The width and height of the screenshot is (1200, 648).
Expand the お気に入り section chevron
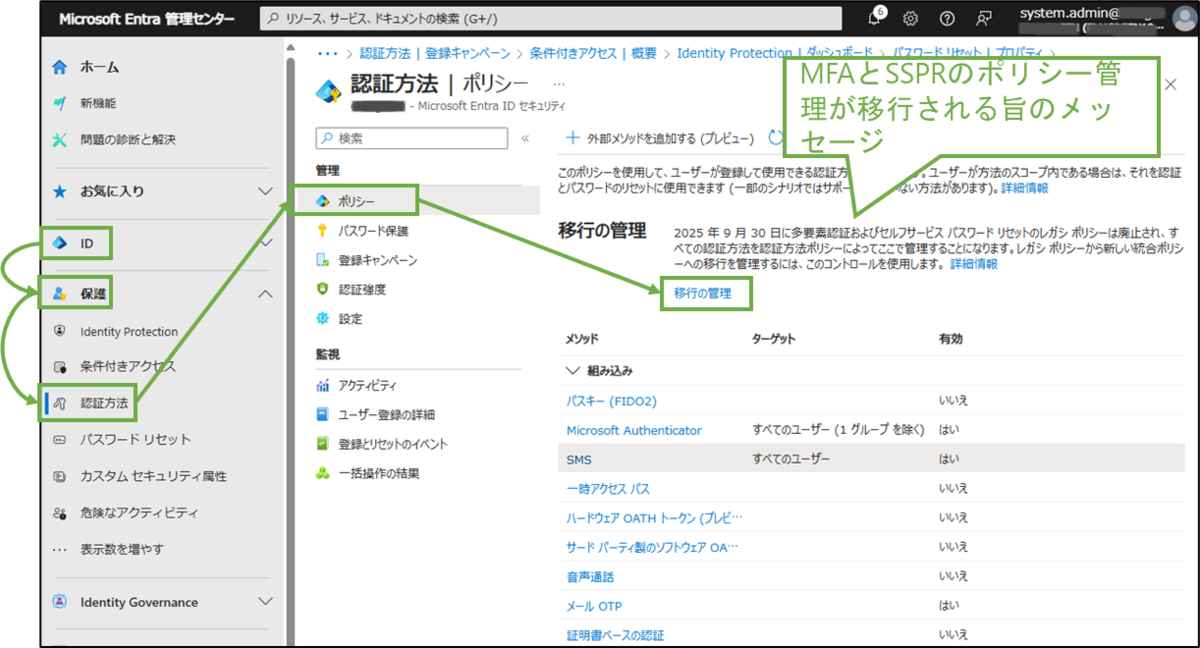(x=265, y=191)
